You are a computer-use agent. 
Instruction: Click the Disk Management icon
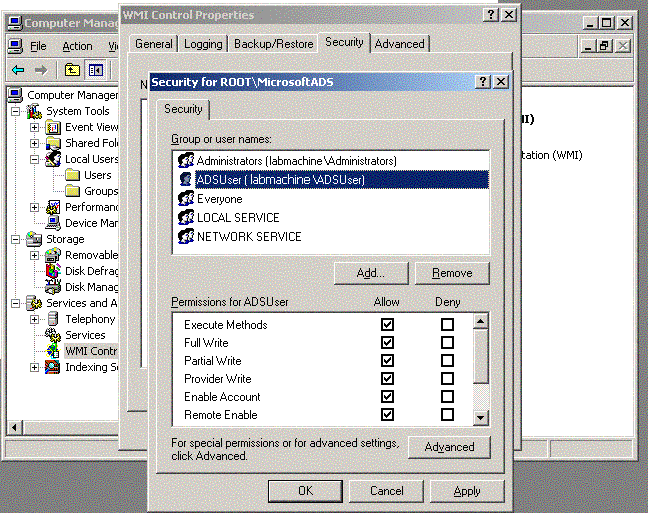(x=53, y=287)
